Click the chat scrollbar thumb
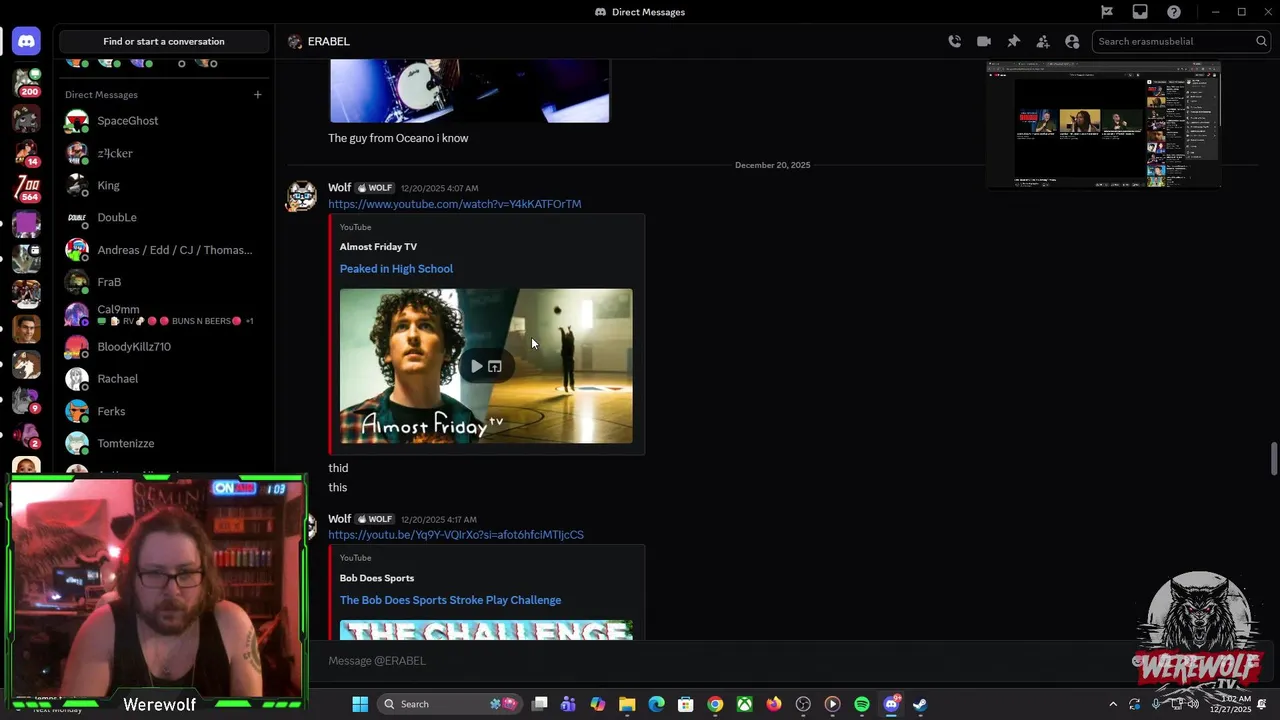1280x720 pixels. (1274, 459)
